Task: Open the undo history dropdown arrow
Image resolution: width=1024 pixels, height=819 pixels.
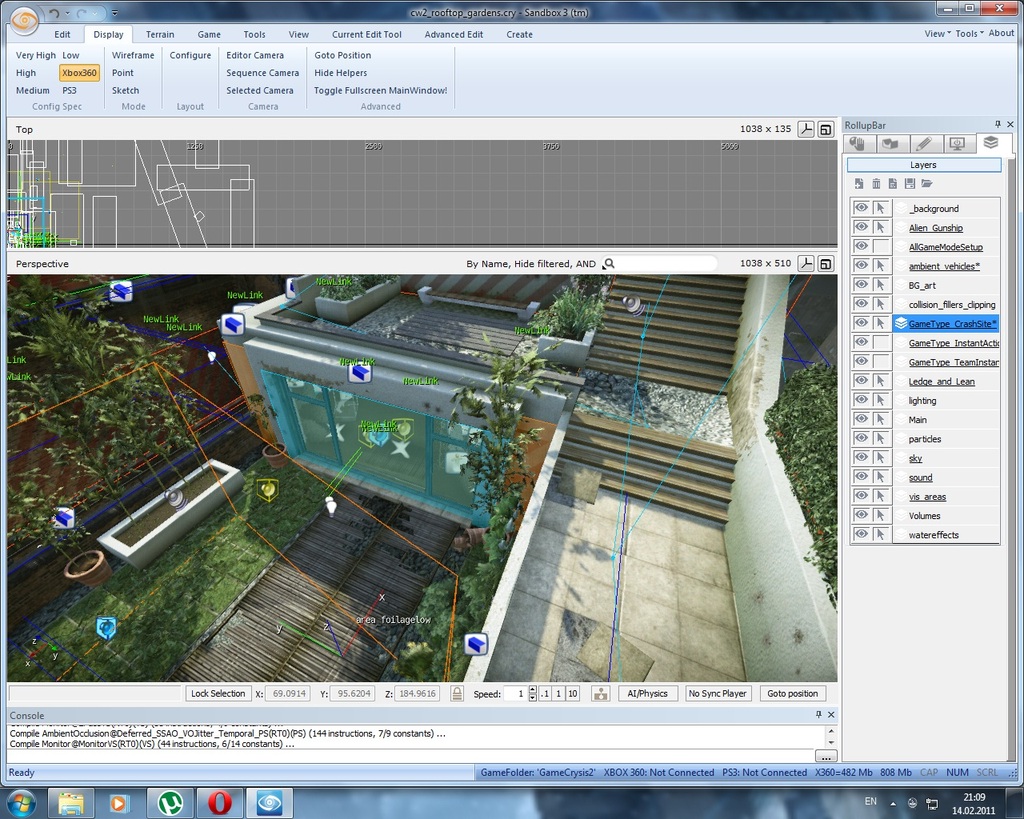Action: (x=66, y=13)
